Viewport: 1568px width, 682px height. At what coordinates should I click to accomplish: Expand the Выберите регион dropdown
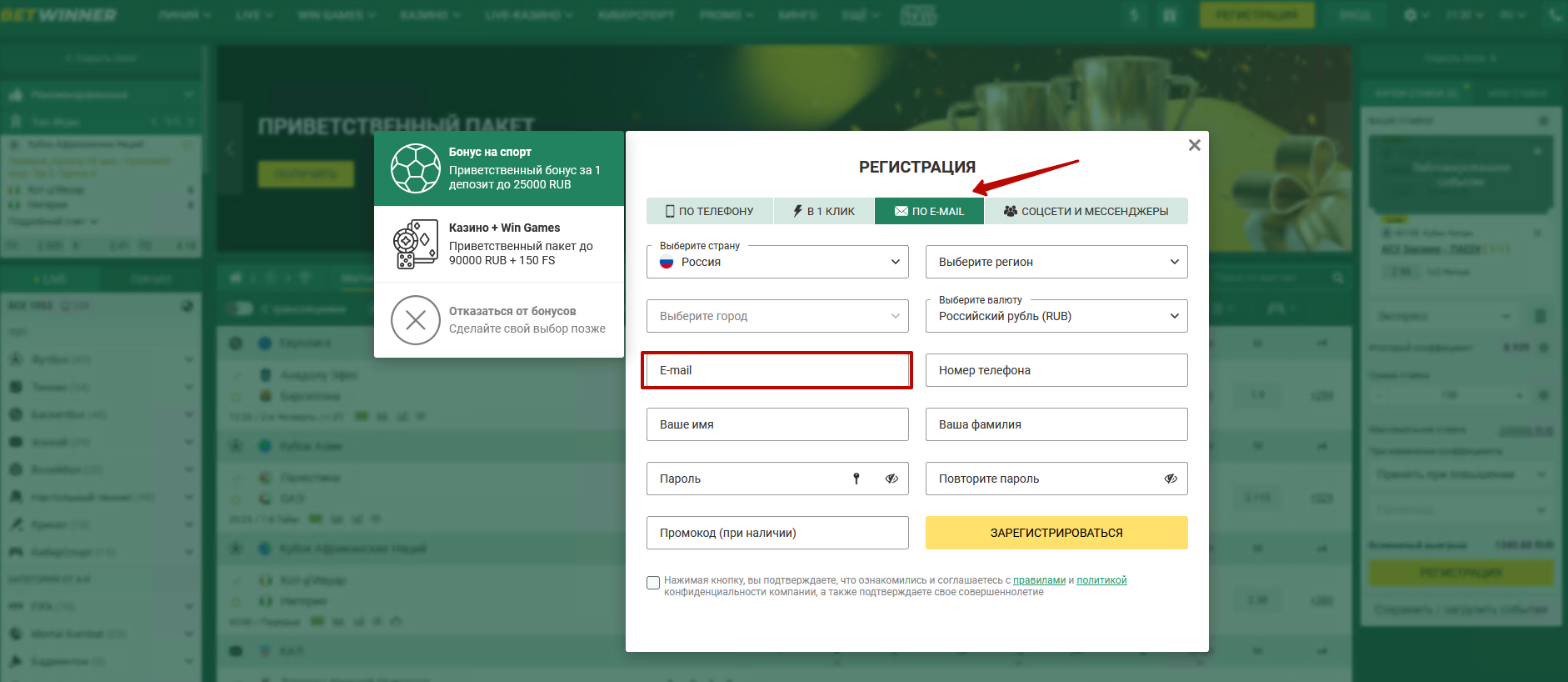pos(1056,262)
